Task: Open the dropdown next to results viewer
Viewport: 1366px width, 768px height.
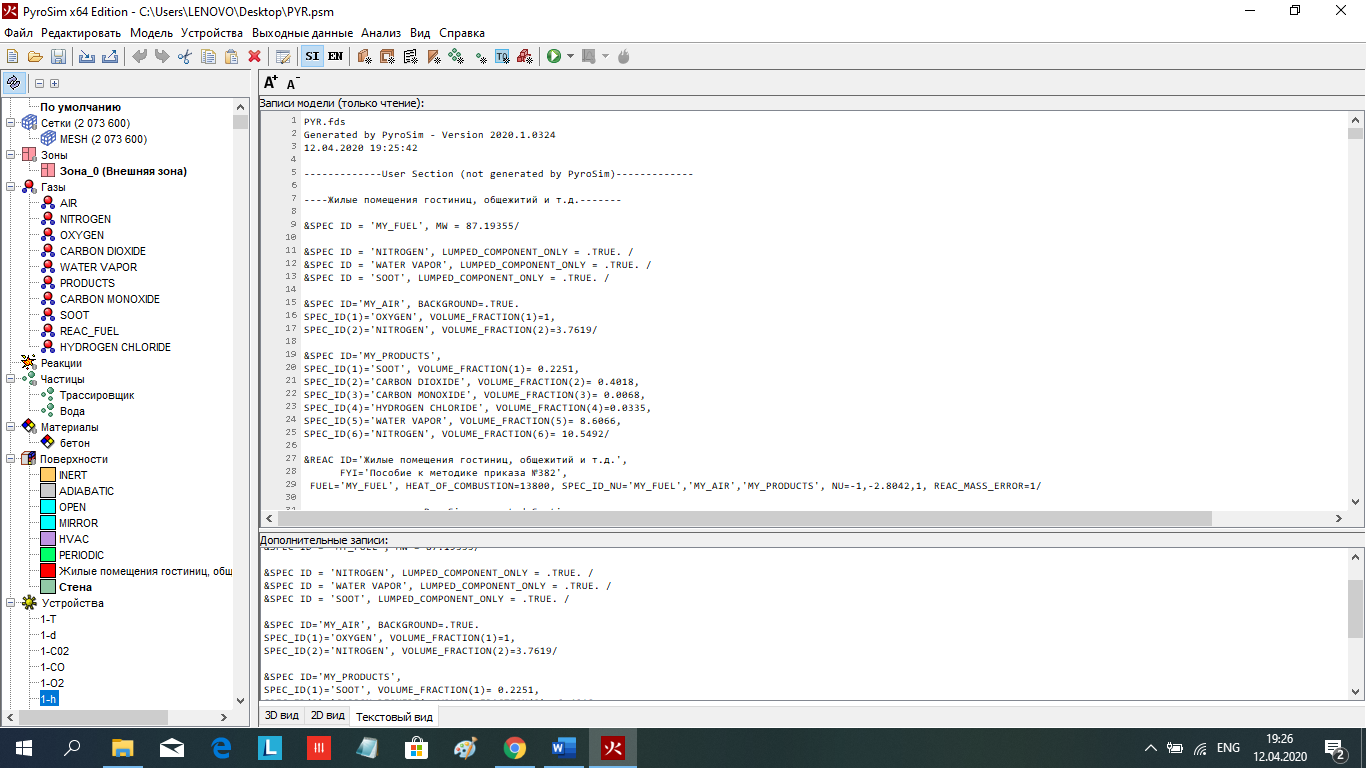Action: (x=605, y=56)
